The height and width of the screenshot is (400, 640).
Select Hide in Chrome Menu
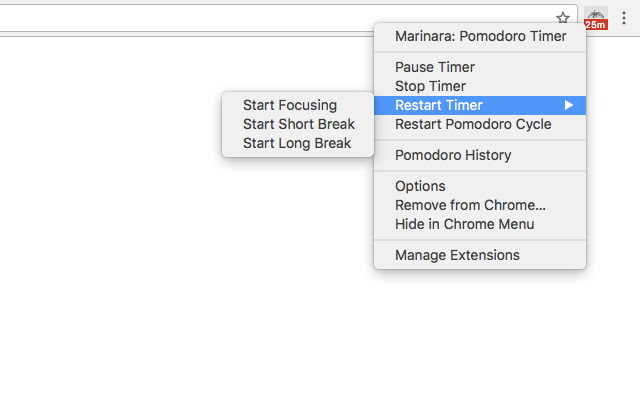point(464,224)
